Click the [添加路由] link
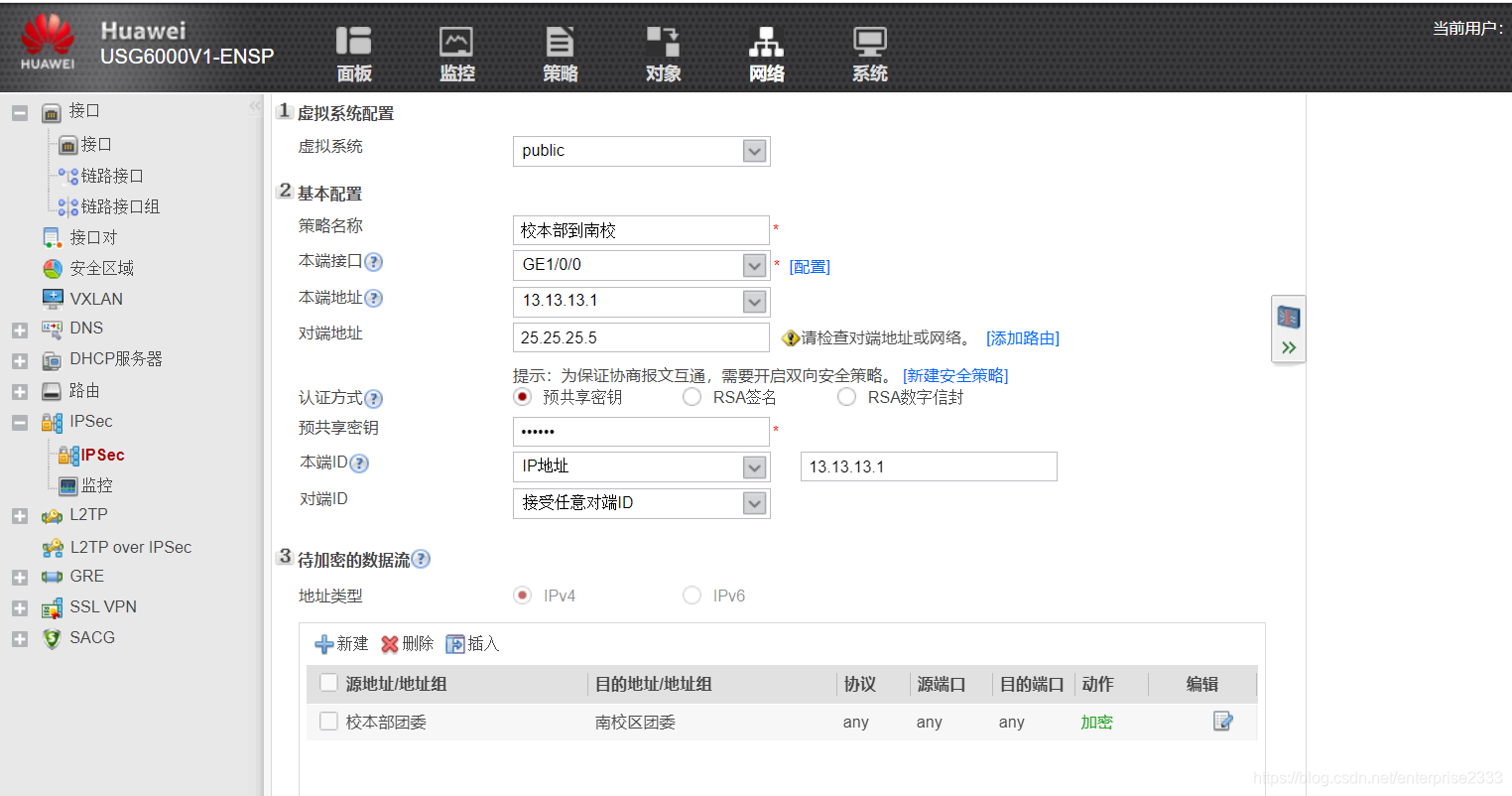 point(1023,338)
